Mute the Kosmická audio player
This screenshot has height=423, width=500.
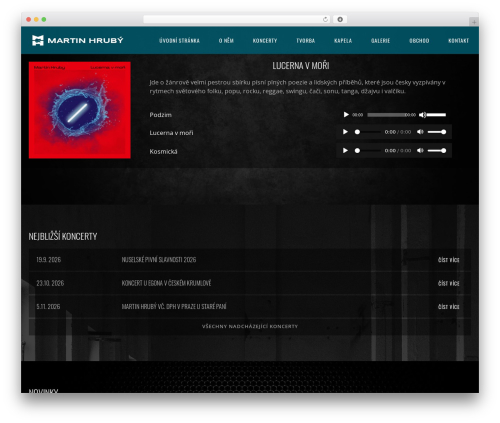420,151
